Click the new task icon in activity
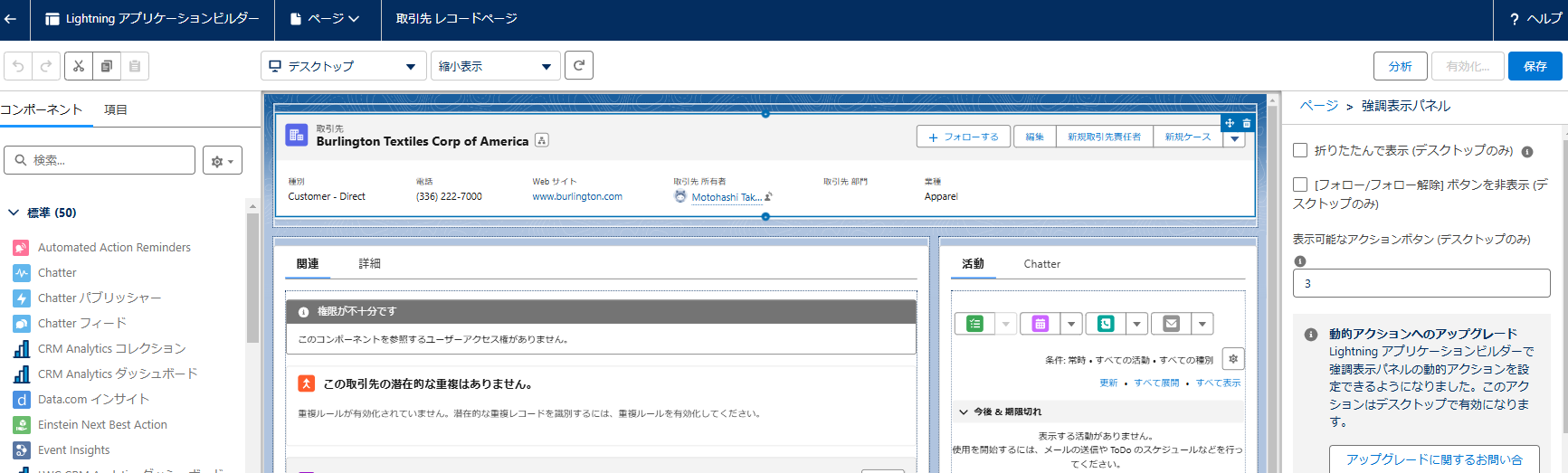Screen dimensions: 1568x473 click(x=974, y=324)
